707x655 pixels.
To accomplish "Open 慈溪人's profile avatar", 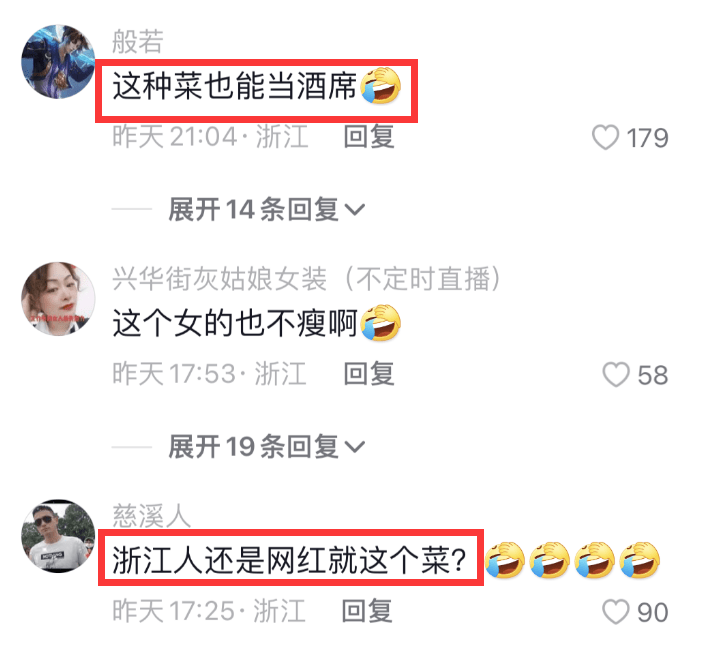I will (x=58, y=536).
